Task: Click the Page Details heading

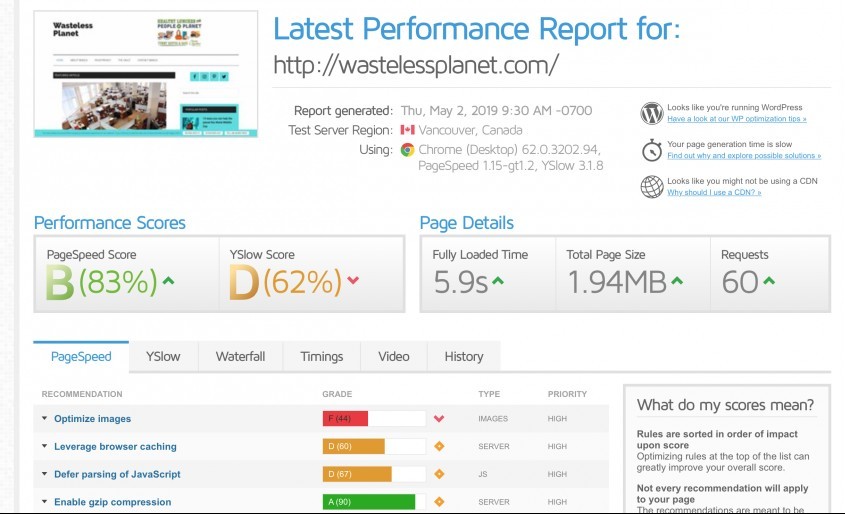Action: click(x=467, y=223)
